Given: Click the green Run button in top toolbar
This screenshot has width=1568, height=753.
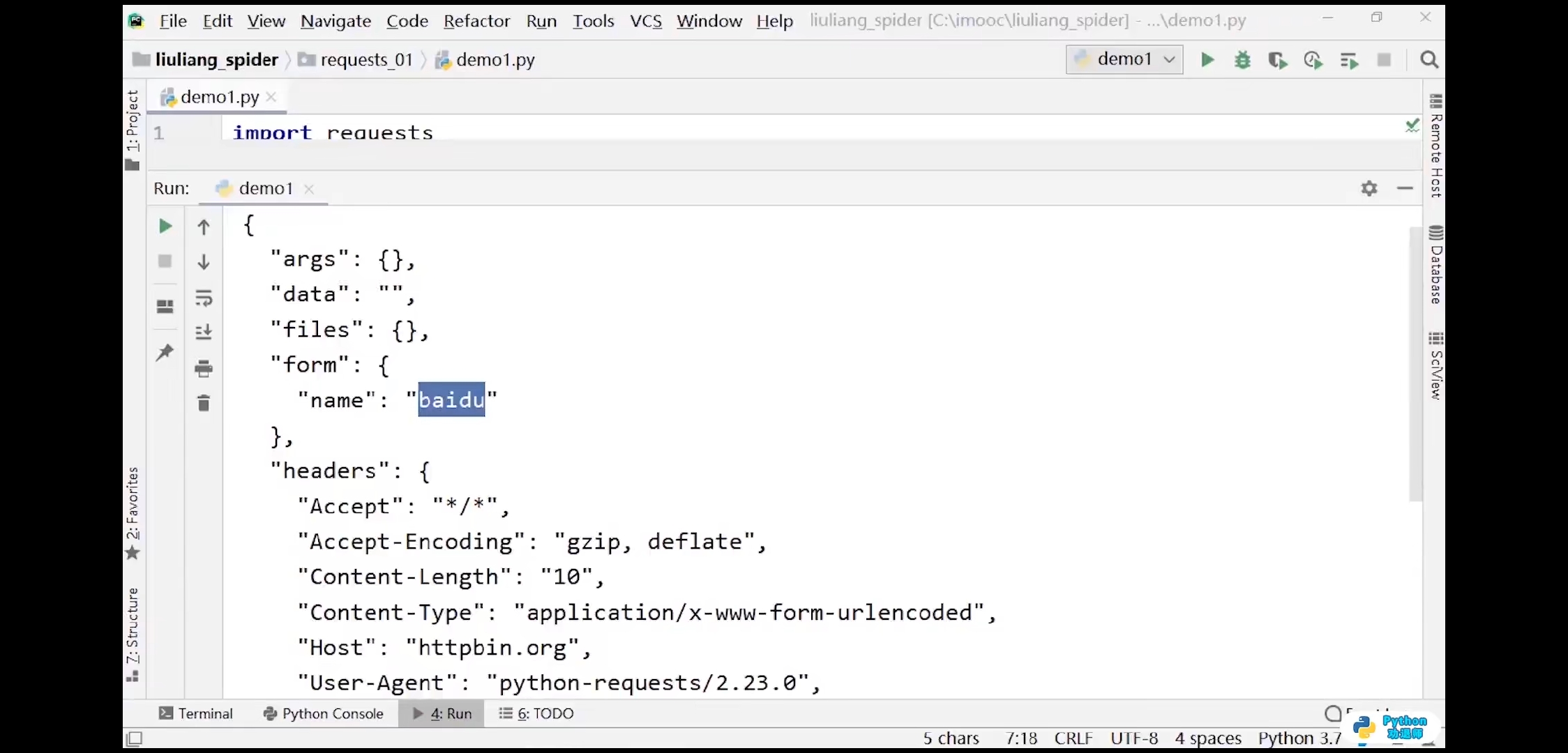Looking at the screenshot, I should click(1207, 60).
